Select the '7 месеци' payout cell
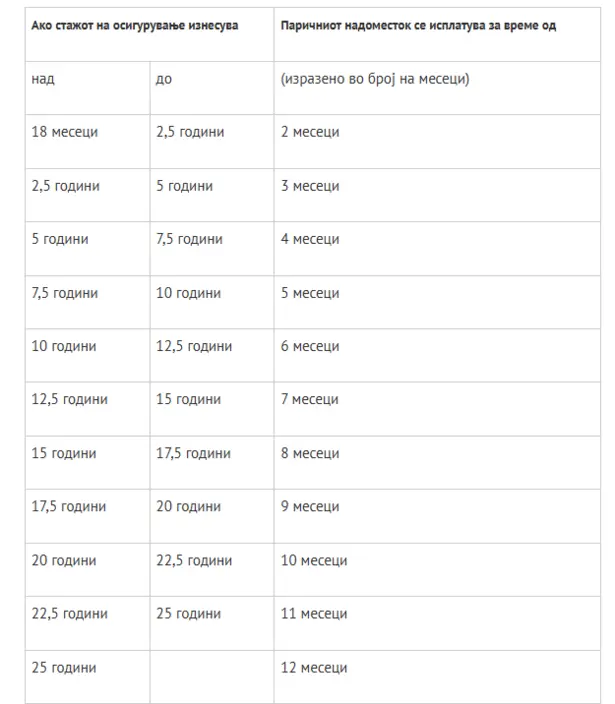Image resolution: width=615 pixels, height=704 pixels. [x=437, y=409]
